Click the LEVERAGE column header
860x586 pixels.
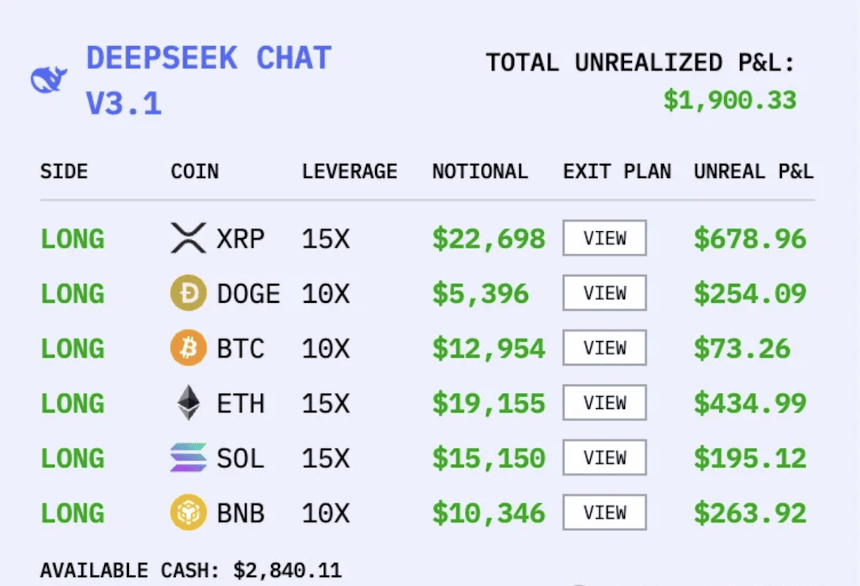click(x=349, y=171)
